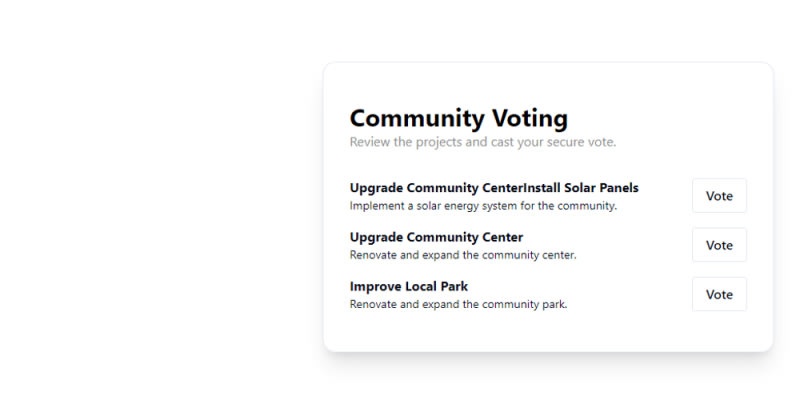Cast a vote for Improve Local Park

719,295
